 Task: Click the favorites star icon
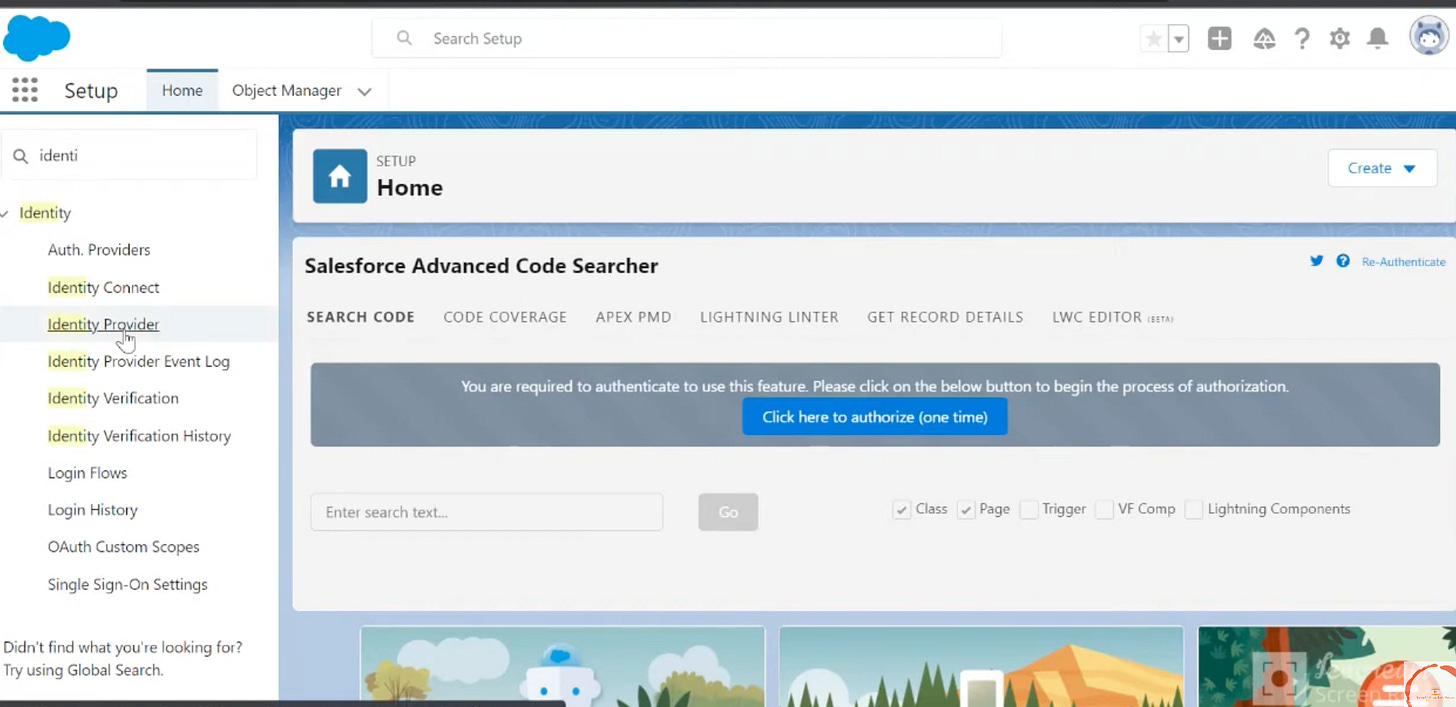pyautogui.click(x=1154, y=39)
